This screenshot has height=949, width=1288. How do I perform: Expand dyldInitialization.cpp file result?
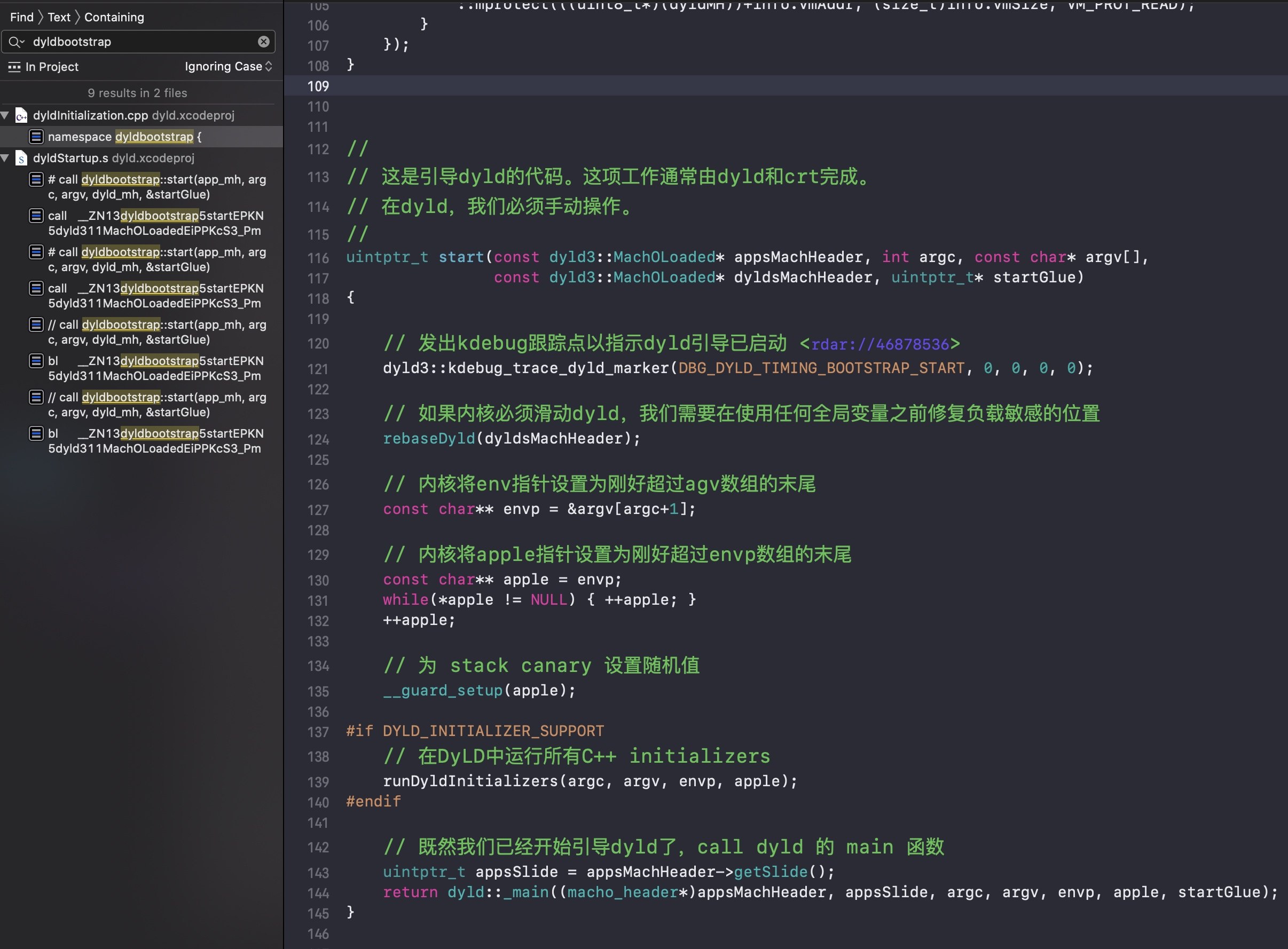coord(8,113)
